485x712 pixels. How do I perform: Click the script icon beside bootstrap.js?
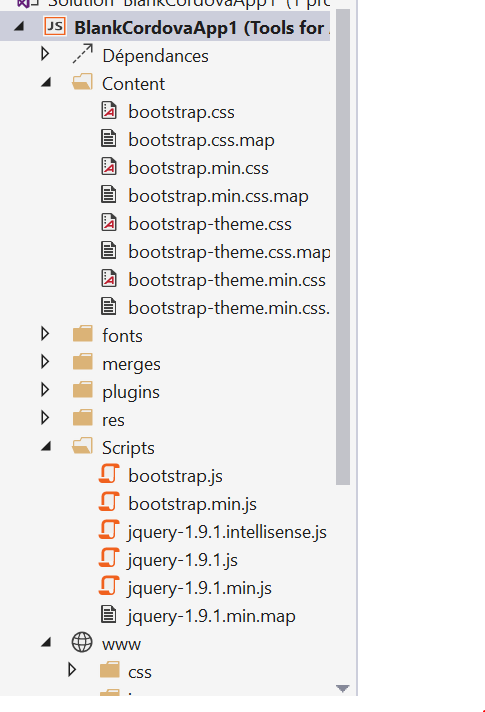tap(109, 475)
